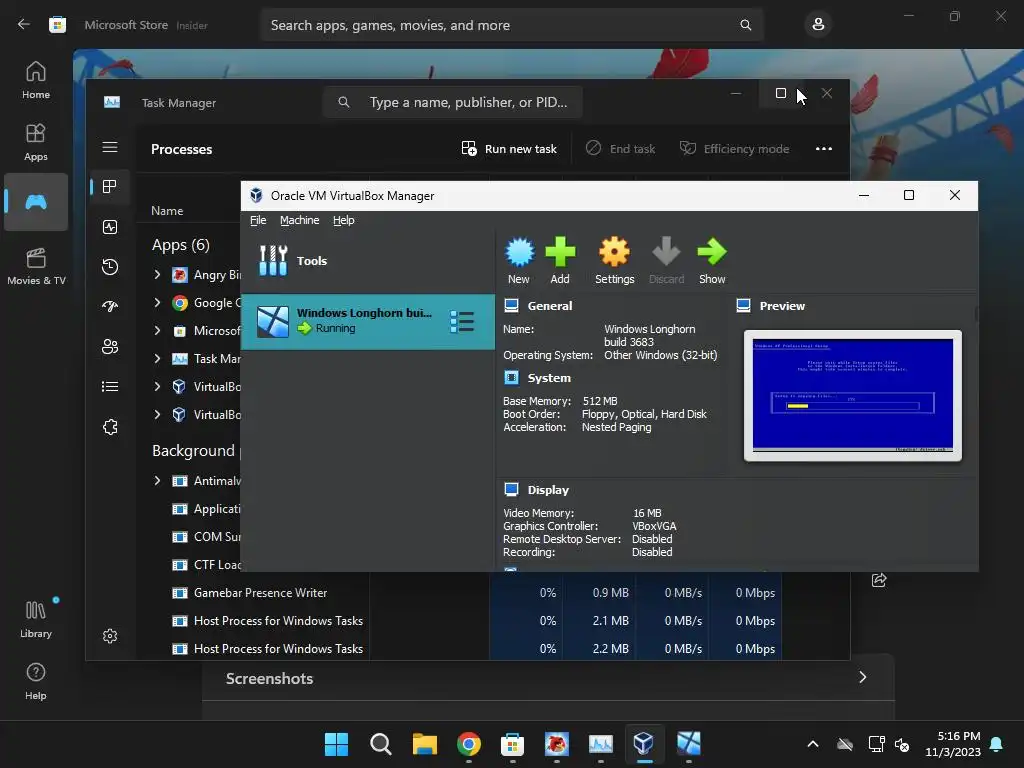Viewport: 1024px width, 768px height.
Task: Click the Task Manager search field
Action: (453, 103)
